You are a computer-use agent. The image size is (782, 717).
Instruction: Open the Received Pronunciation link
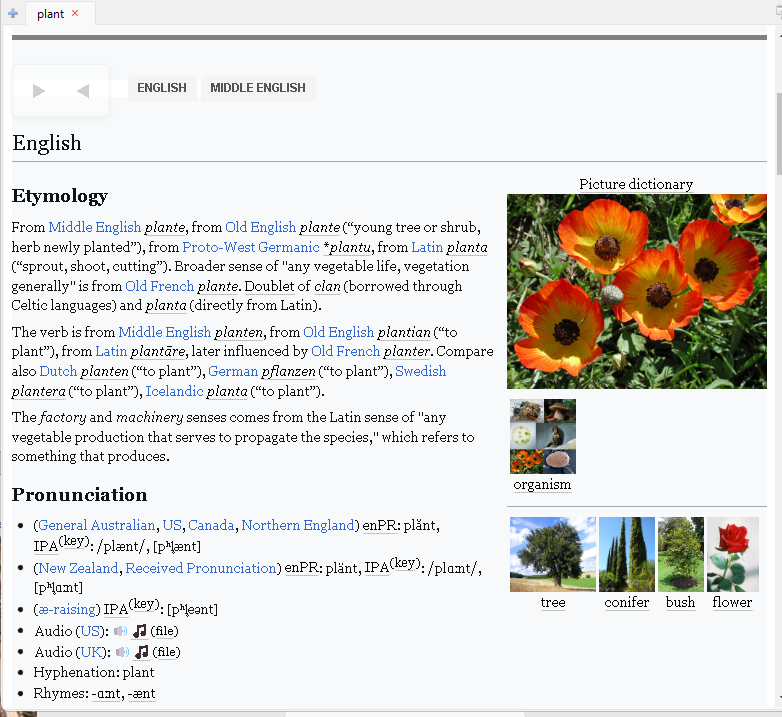201,568
